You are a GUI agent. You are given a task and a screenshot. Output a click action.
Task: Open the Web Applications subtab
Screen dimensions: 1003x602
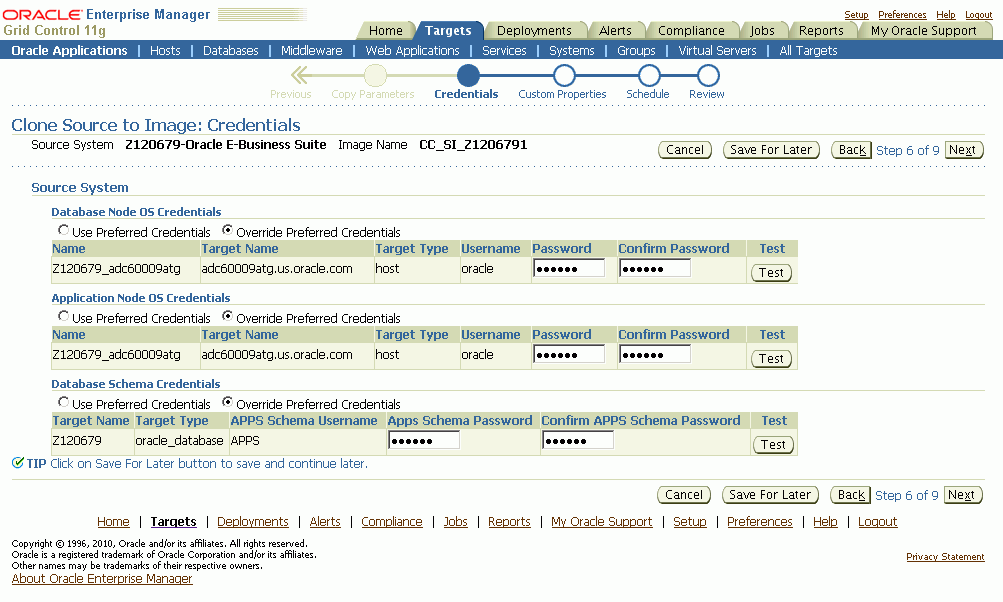tap(413, 51)
